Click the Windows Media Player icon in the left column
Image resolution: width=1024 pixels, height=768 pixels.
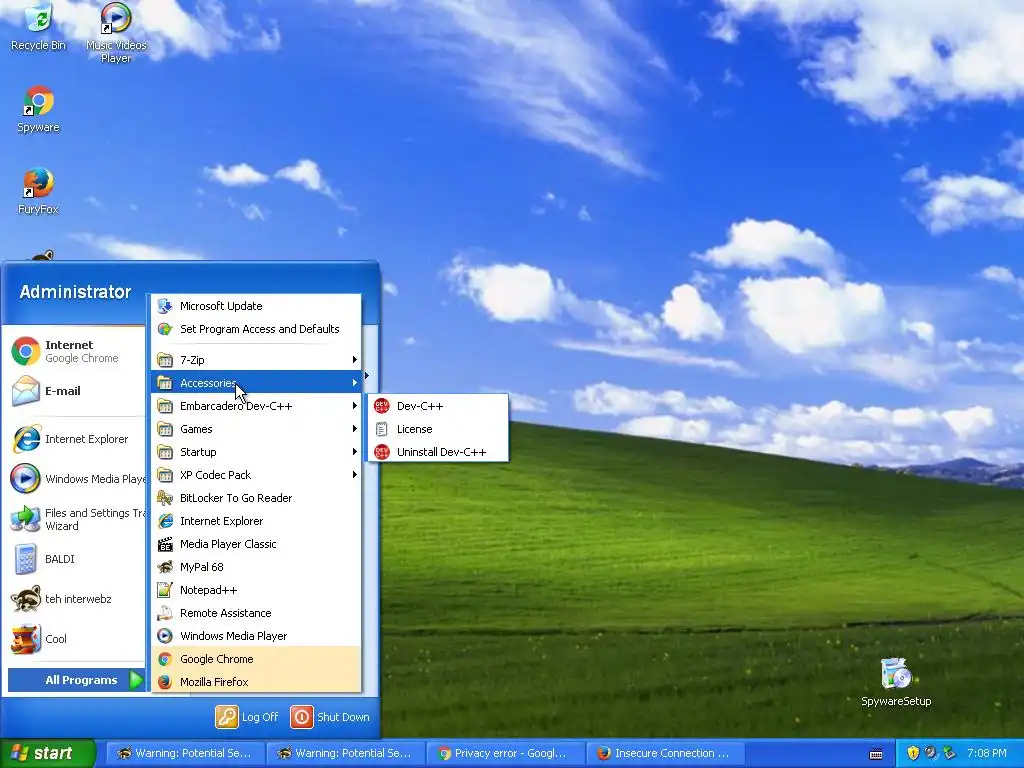(x=26, y=479)
